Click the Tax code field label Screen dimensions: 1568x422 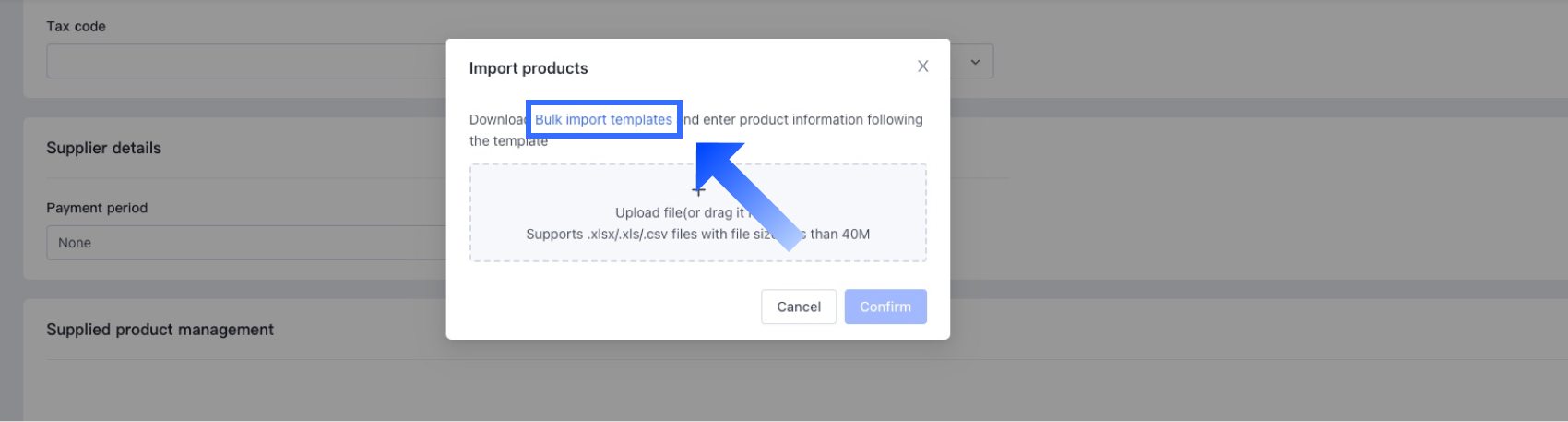click(76, 27)
